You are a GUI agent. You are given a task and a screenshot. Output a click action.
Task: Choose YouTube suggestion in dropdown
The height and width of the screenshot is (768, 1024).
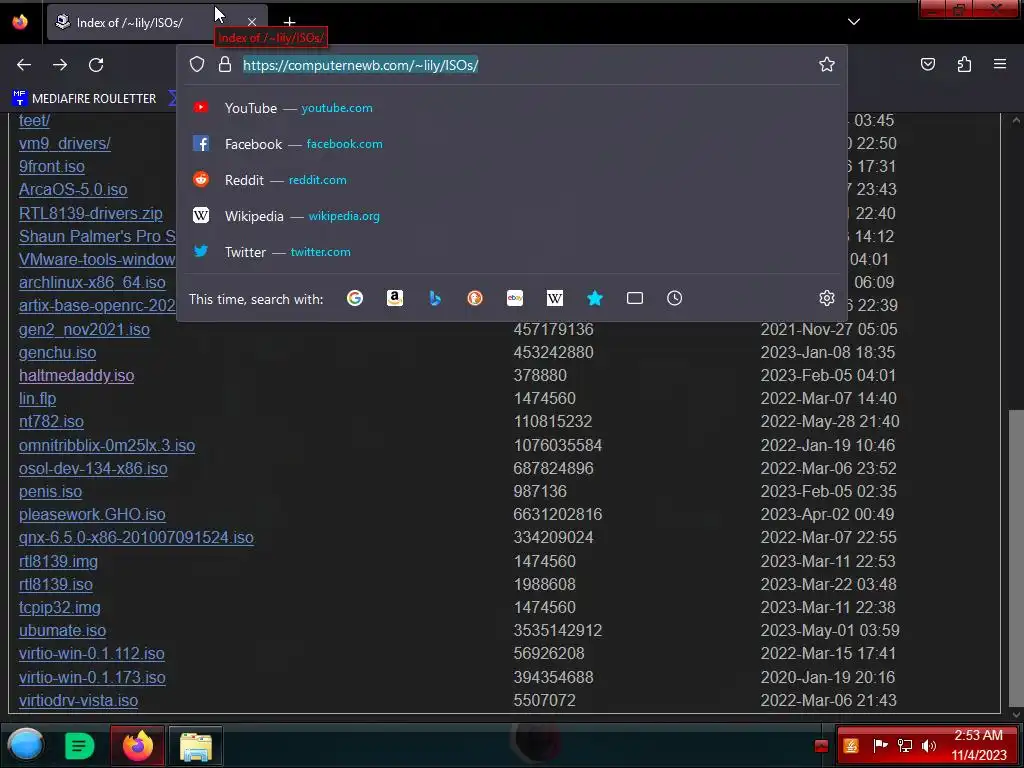click(x=511, y=108)
